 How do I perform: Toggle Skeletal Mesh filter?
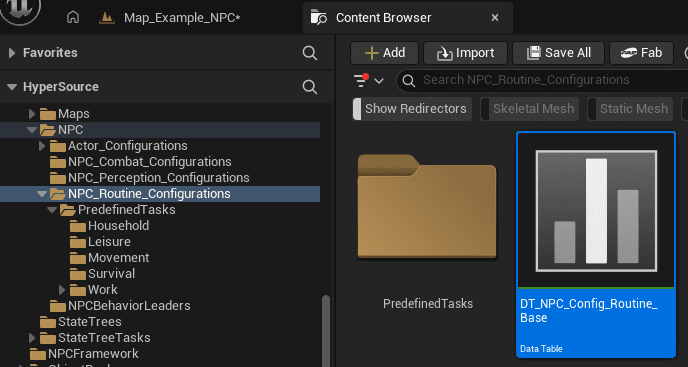(530, 109)
